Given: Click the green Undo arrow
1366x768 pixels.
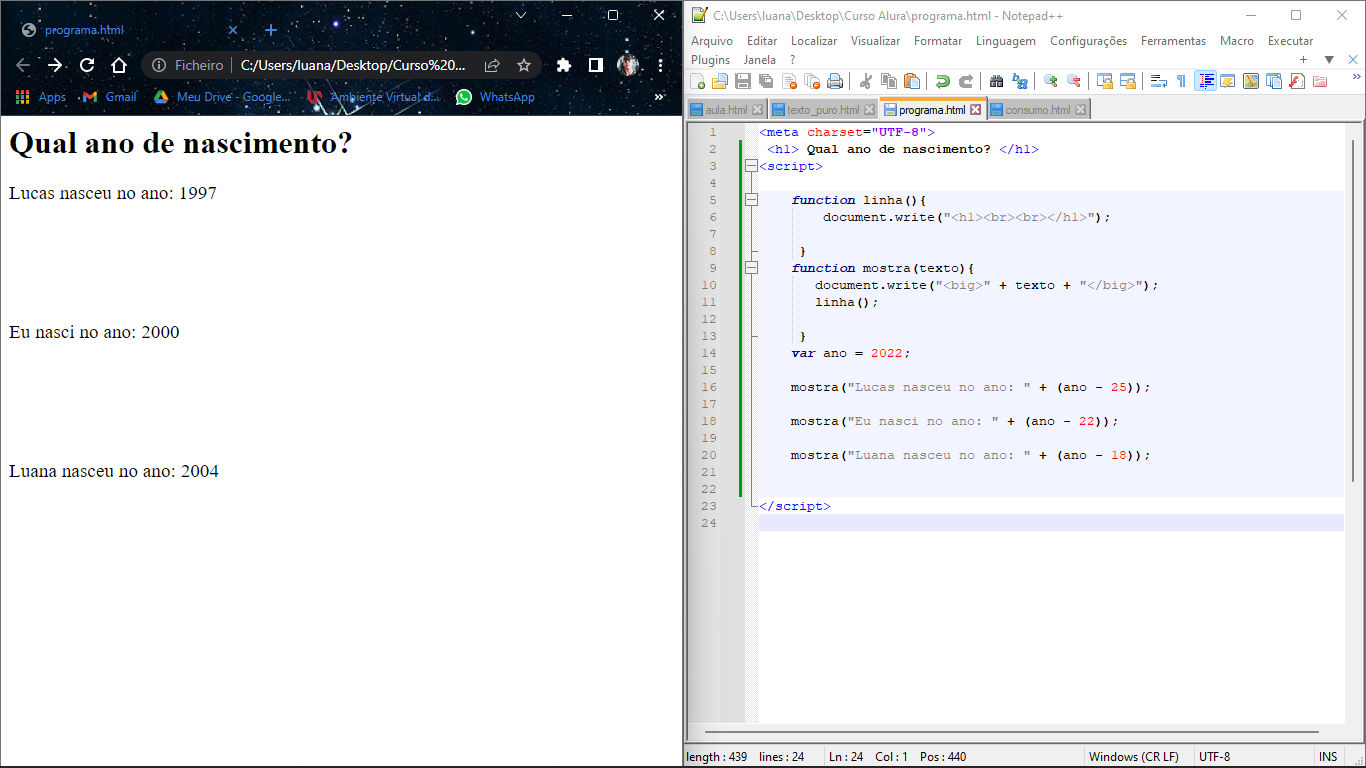Looking at the screenshot, I should 942,81.
